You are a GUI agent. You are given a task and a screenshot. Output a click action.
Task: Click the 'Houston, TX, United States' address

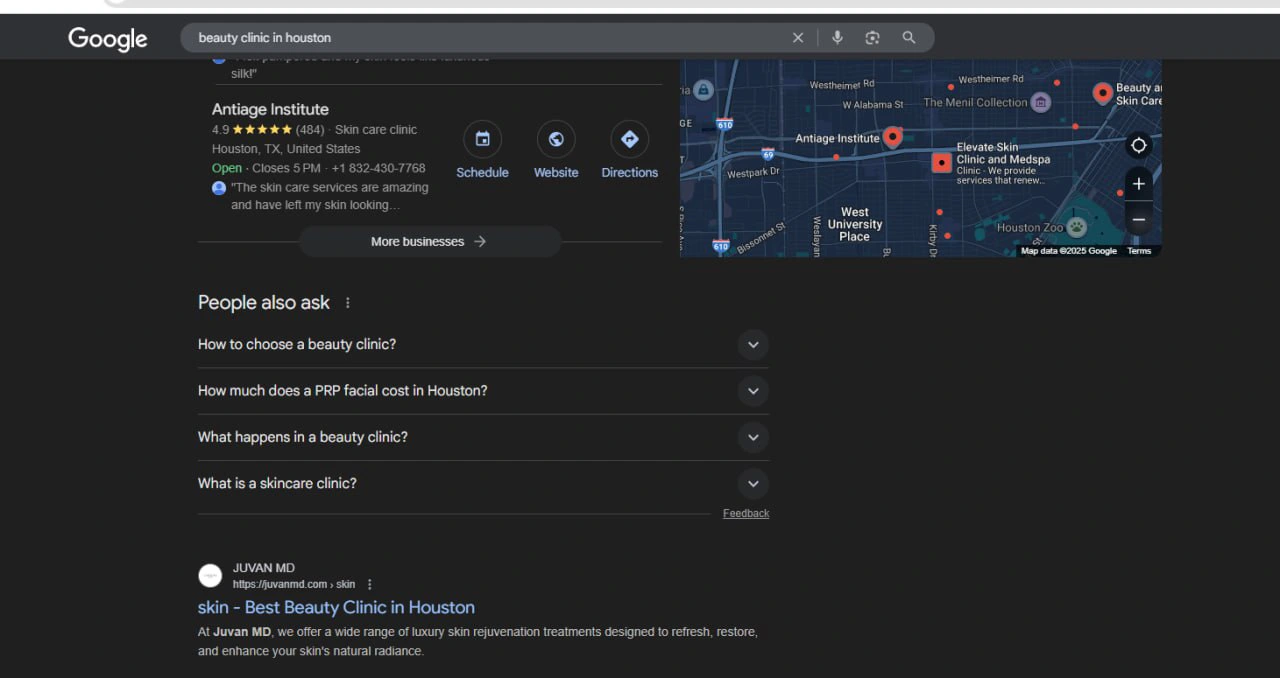point(286,149)
